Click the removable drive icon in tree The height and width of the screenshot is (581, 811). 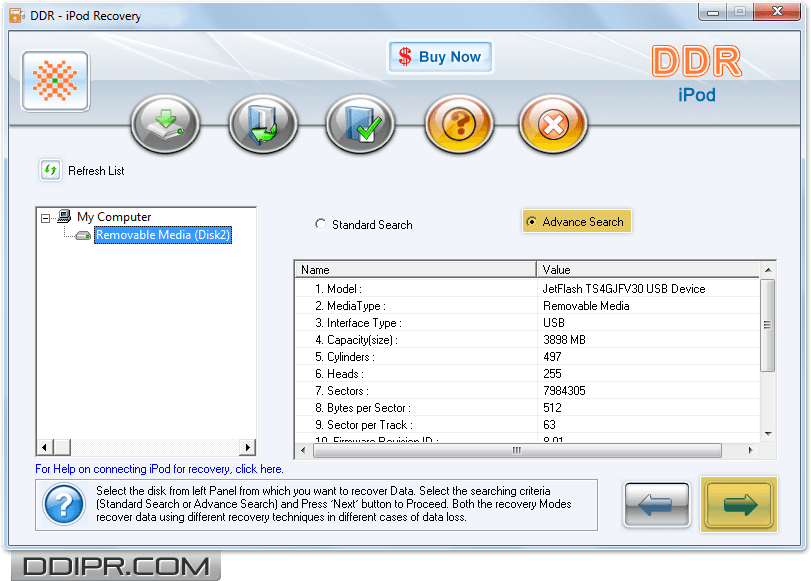click(x=83, y=235)
